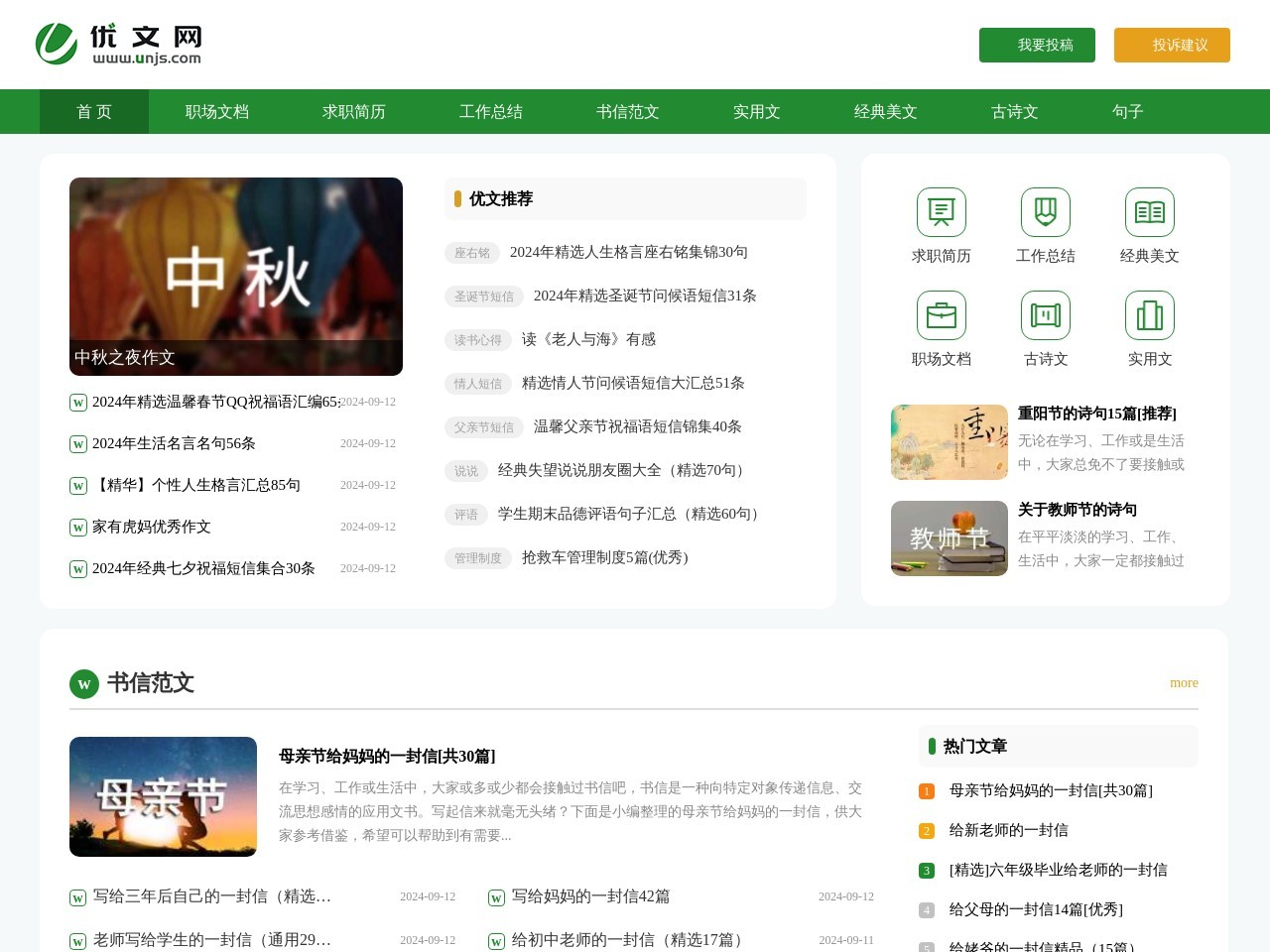
Task: Go to 首页 in navigation bar
Action: [x=94, y=112]
